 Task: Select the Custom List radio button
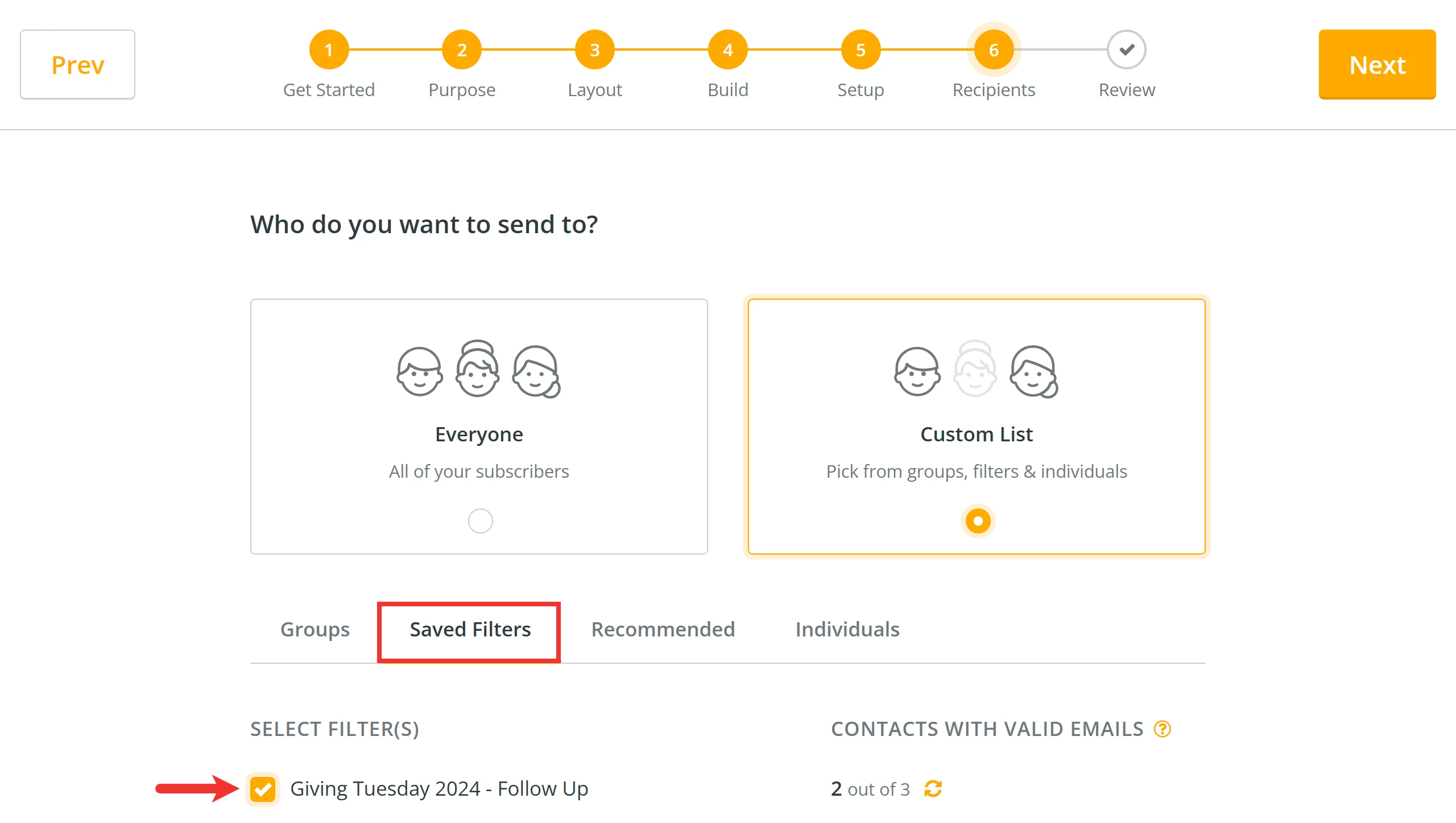click(977, 520)
